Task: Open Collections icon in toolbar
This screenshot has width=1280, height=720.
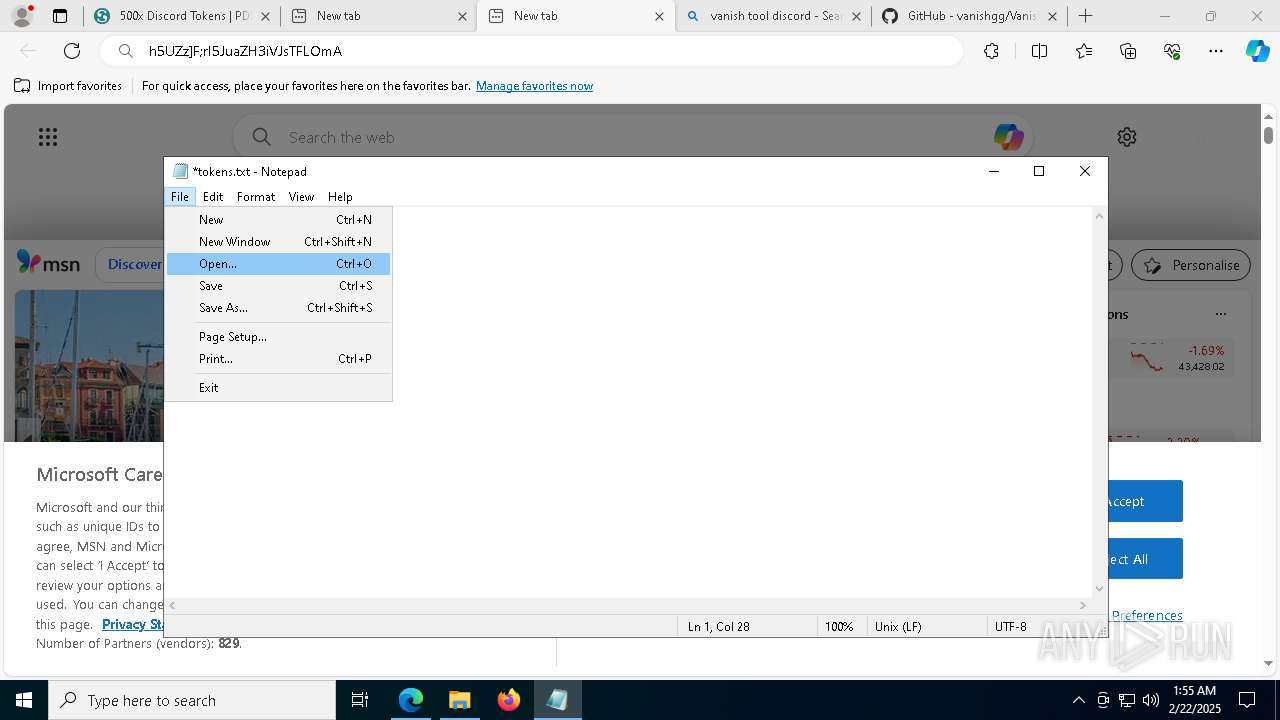Action: tap(1128, 51)
